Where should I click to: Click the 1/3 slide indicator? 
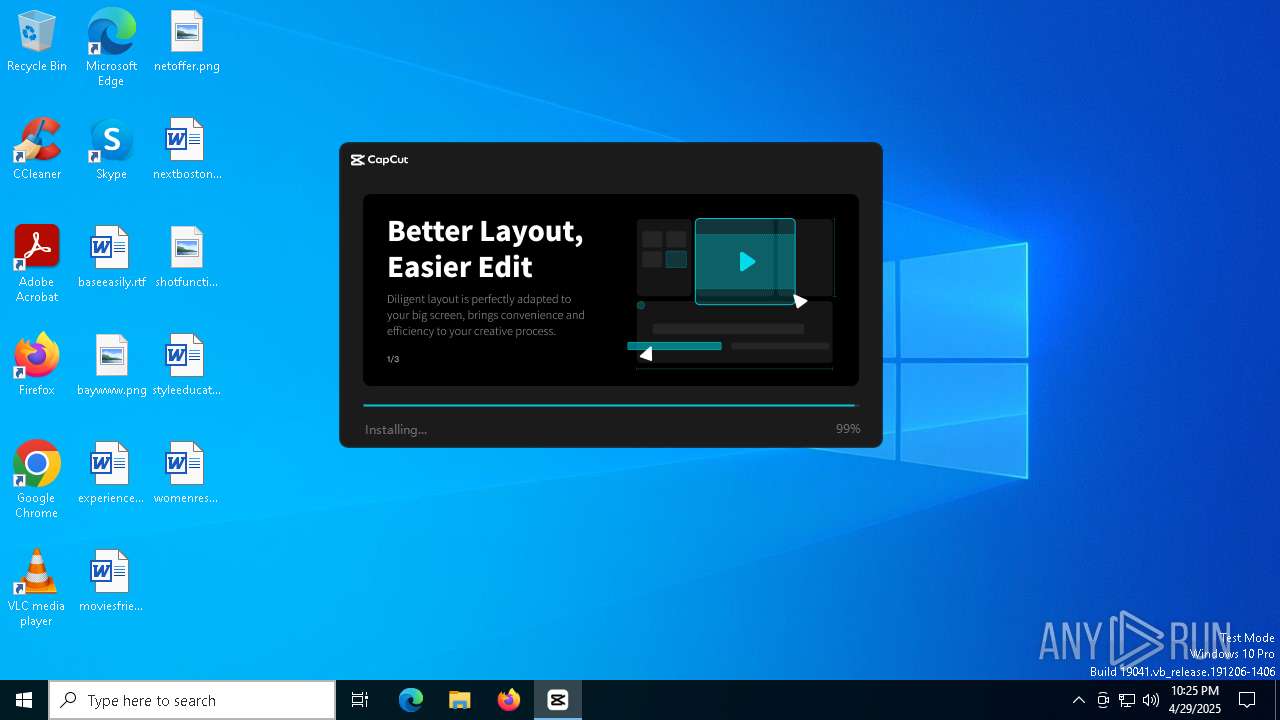(393, 359)
